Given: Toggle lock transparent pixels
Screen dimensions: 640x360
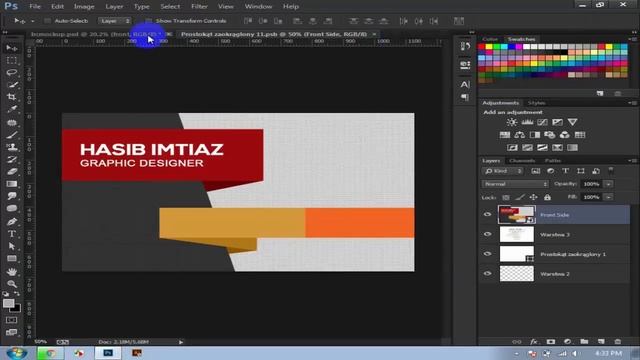Looking at the screenshot, I should [x=506, y=198].
